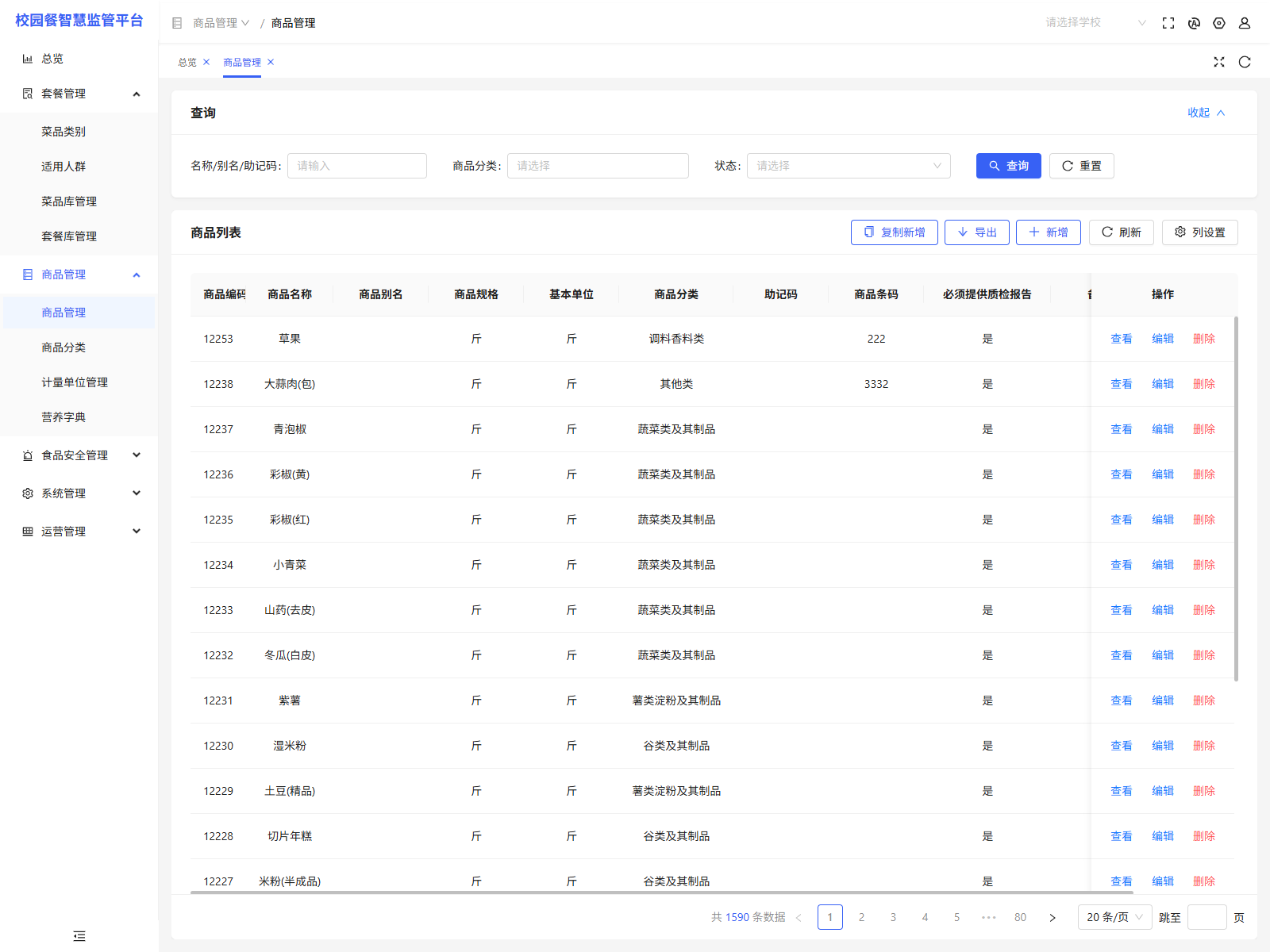Select 商品分类 in the sidebar
1270x952 pixels.
[63, 347]
